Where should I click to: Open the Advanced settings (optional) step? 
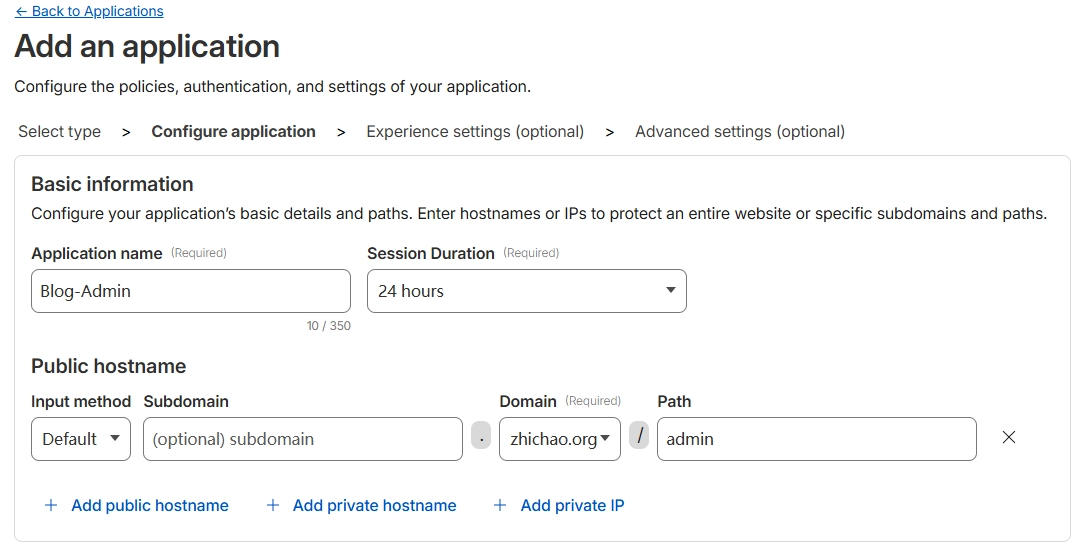click(739, 132)
